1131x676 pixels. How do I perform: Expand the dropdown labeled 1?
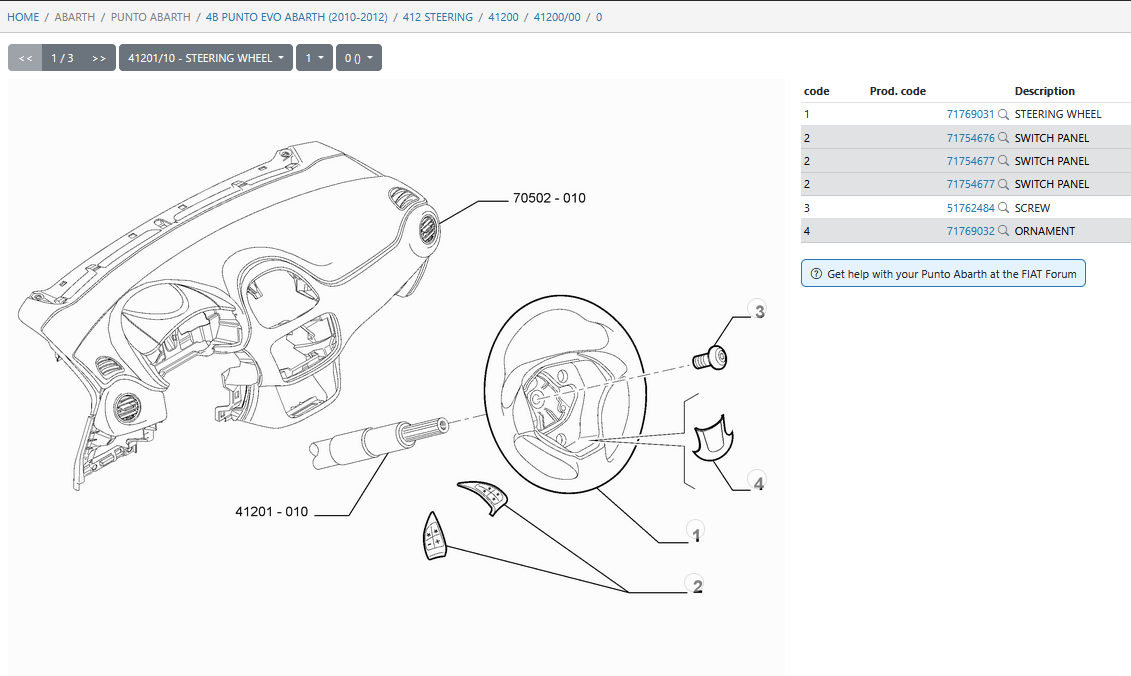click(314, 58)
